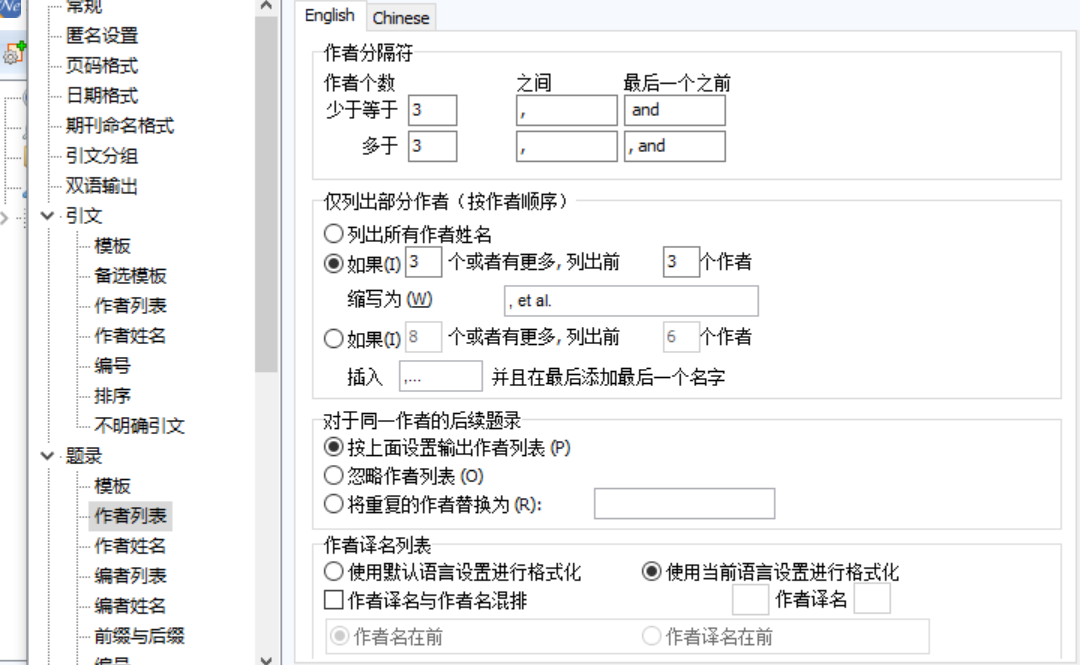Click the left tree vertical scrollbar thumb

pos(266,194)
